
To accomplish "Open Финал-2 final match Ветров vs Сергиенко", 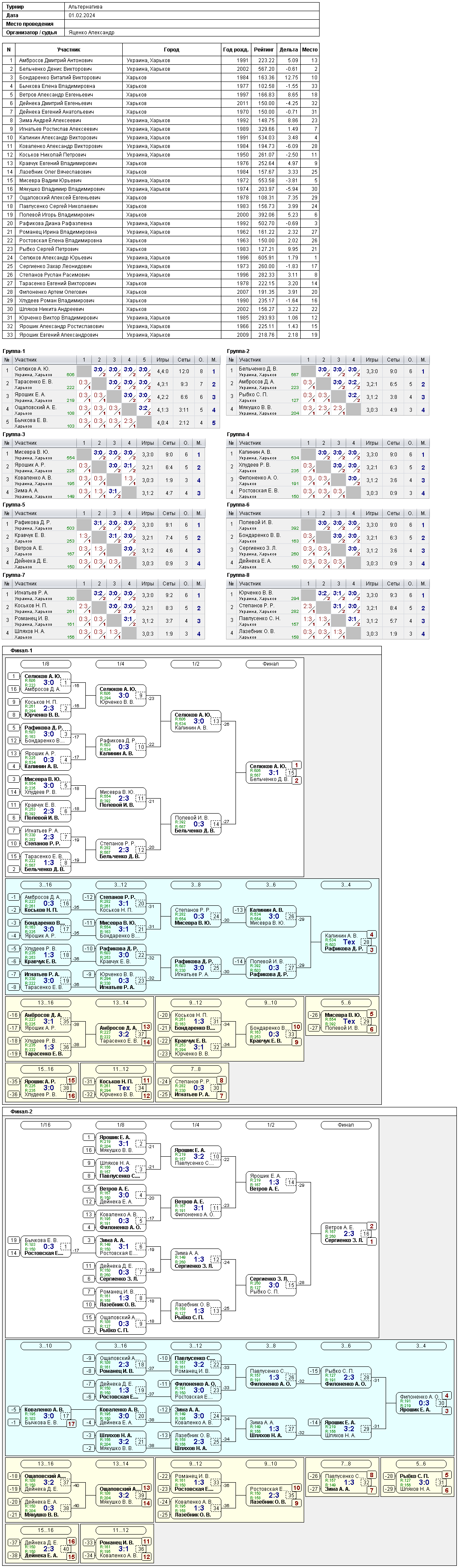I will 346,1233.
